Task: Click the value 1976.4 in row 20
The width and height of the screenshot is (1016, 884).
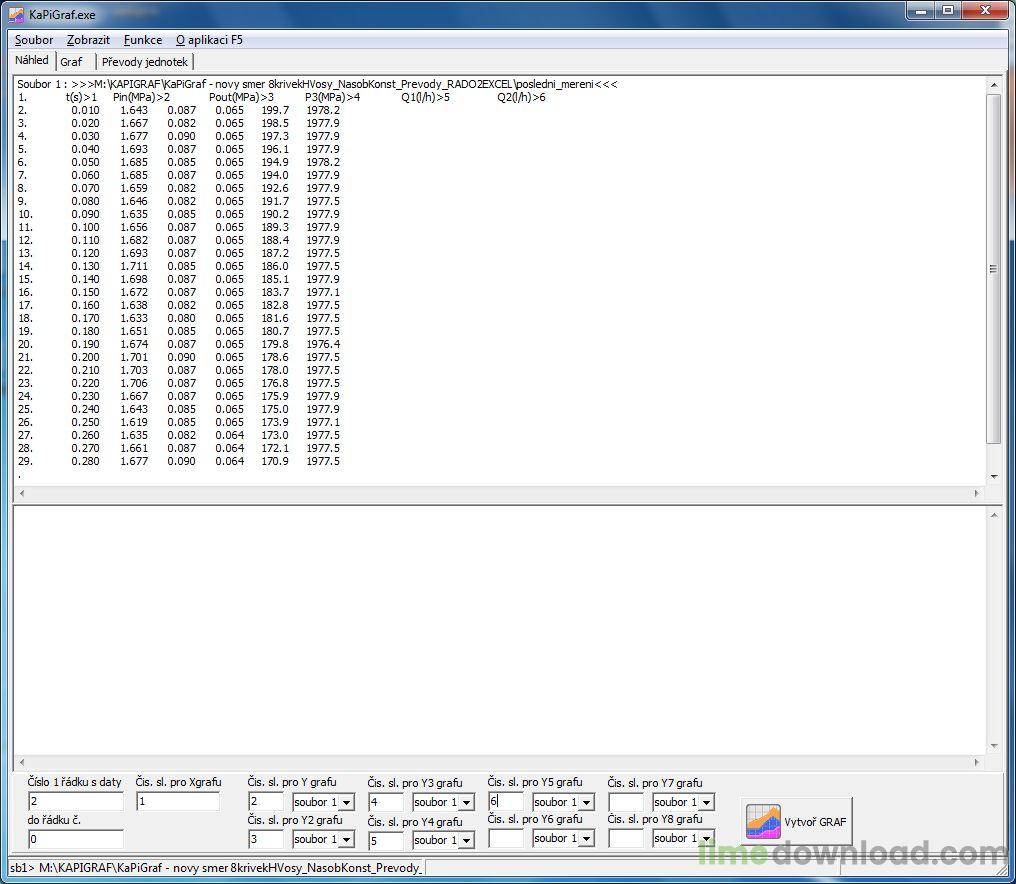Action: 323,344
